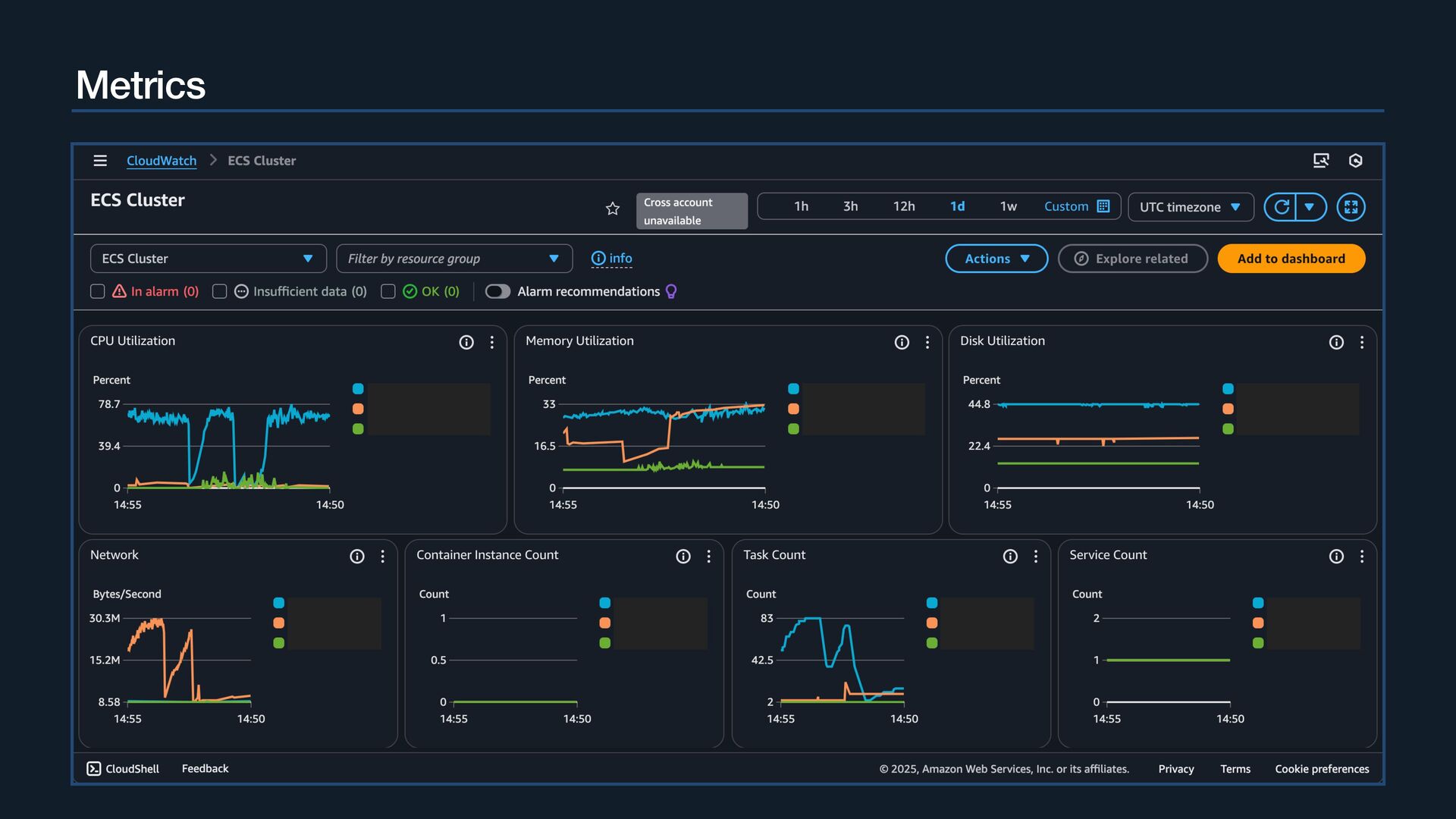Open the monitor search icon in header
The height and width of the screenshot is (819, 1456).
[1321, 161]
